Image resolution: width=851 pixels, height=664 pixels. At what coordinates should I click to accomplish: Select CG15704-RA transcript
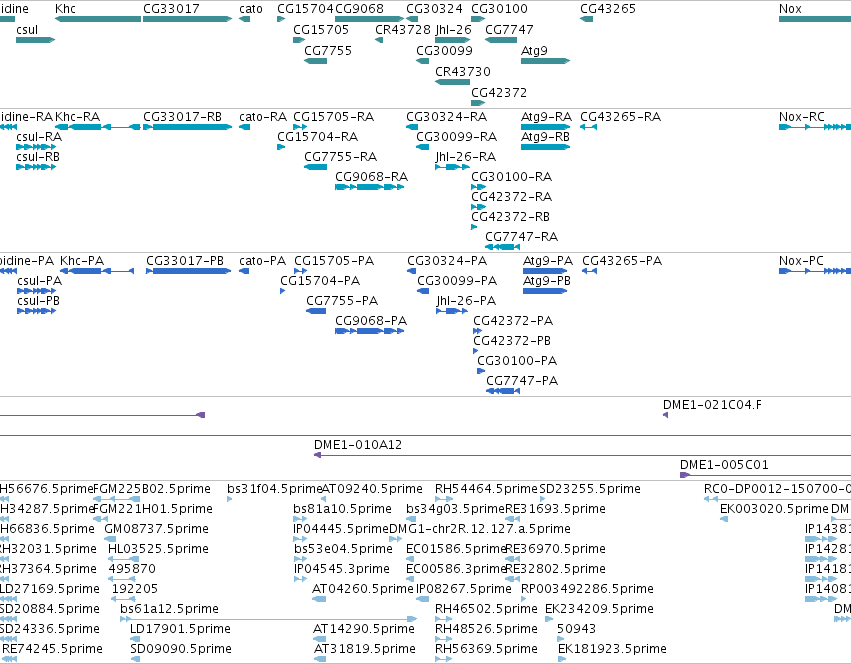pyautogui.click(x=281, y=147)
